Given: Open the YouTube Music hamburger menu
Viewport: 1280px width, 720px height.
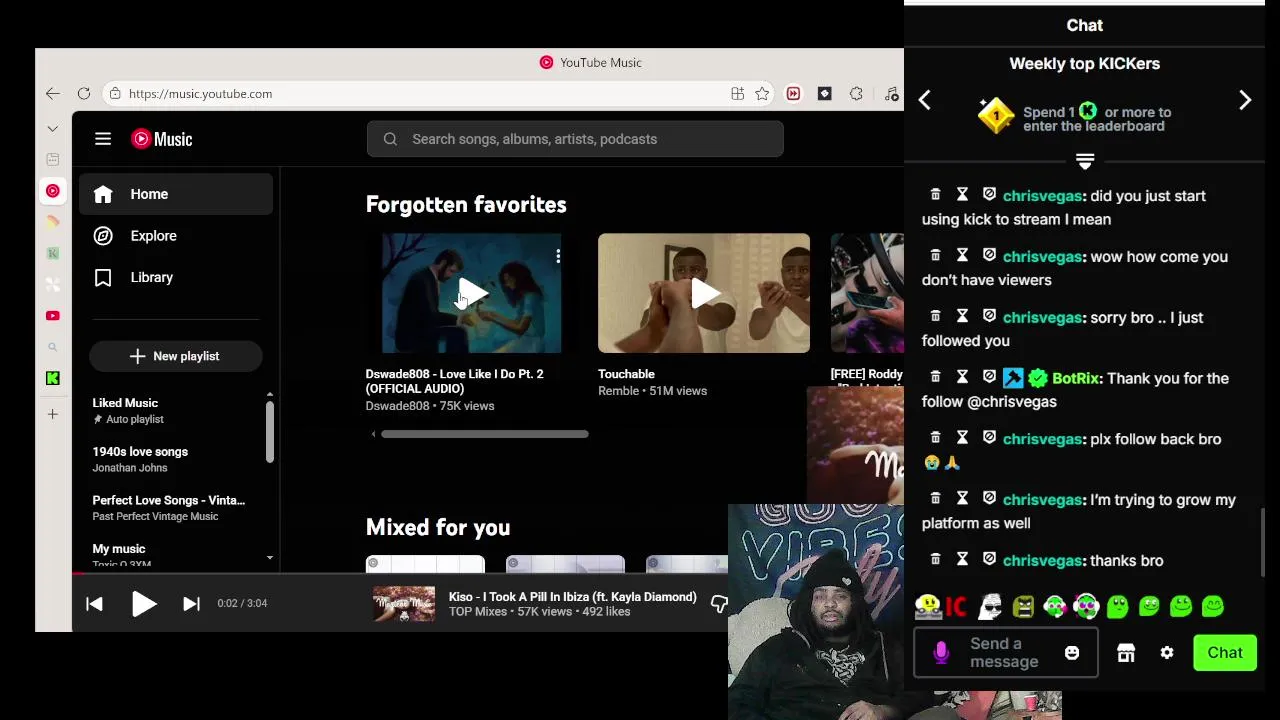Looking at the screenshot, I should tap(103, 139).
